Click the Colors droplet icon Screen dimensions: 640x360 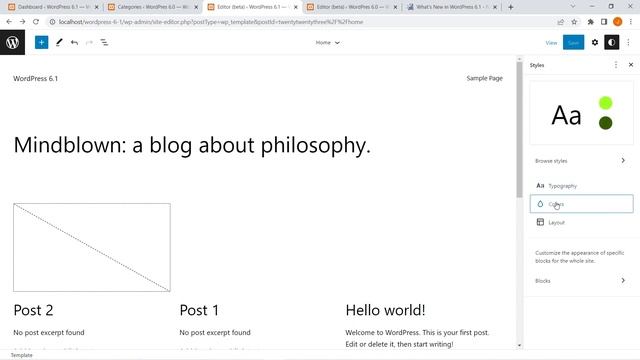pyautogui.click(x=540, y=204)
